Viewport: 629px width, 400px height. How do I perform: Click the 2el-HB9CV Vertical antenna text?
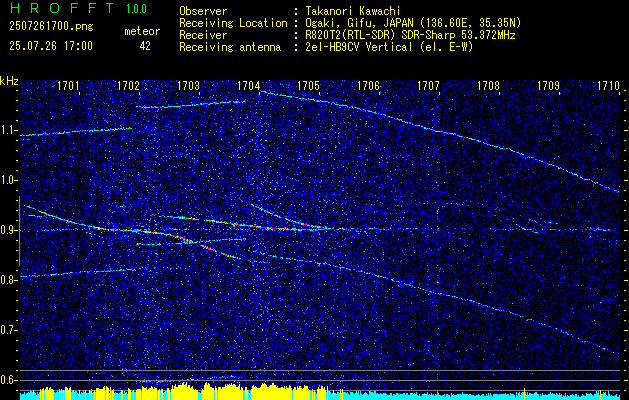click(389, 47)
